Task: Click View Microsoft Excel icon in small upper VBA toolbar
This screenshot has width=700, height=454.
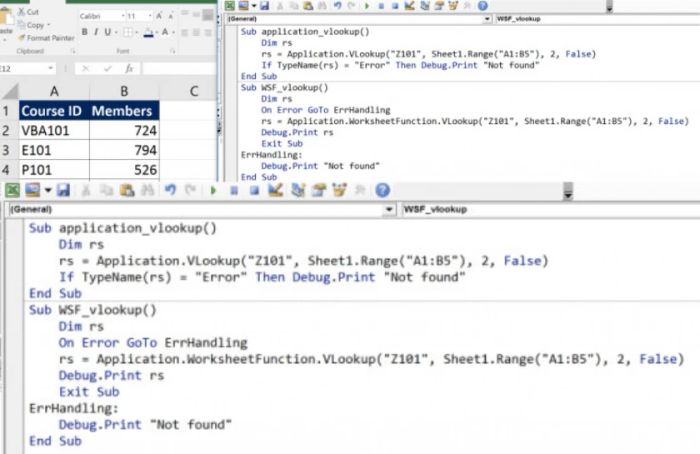Action: tap(229, 5)
